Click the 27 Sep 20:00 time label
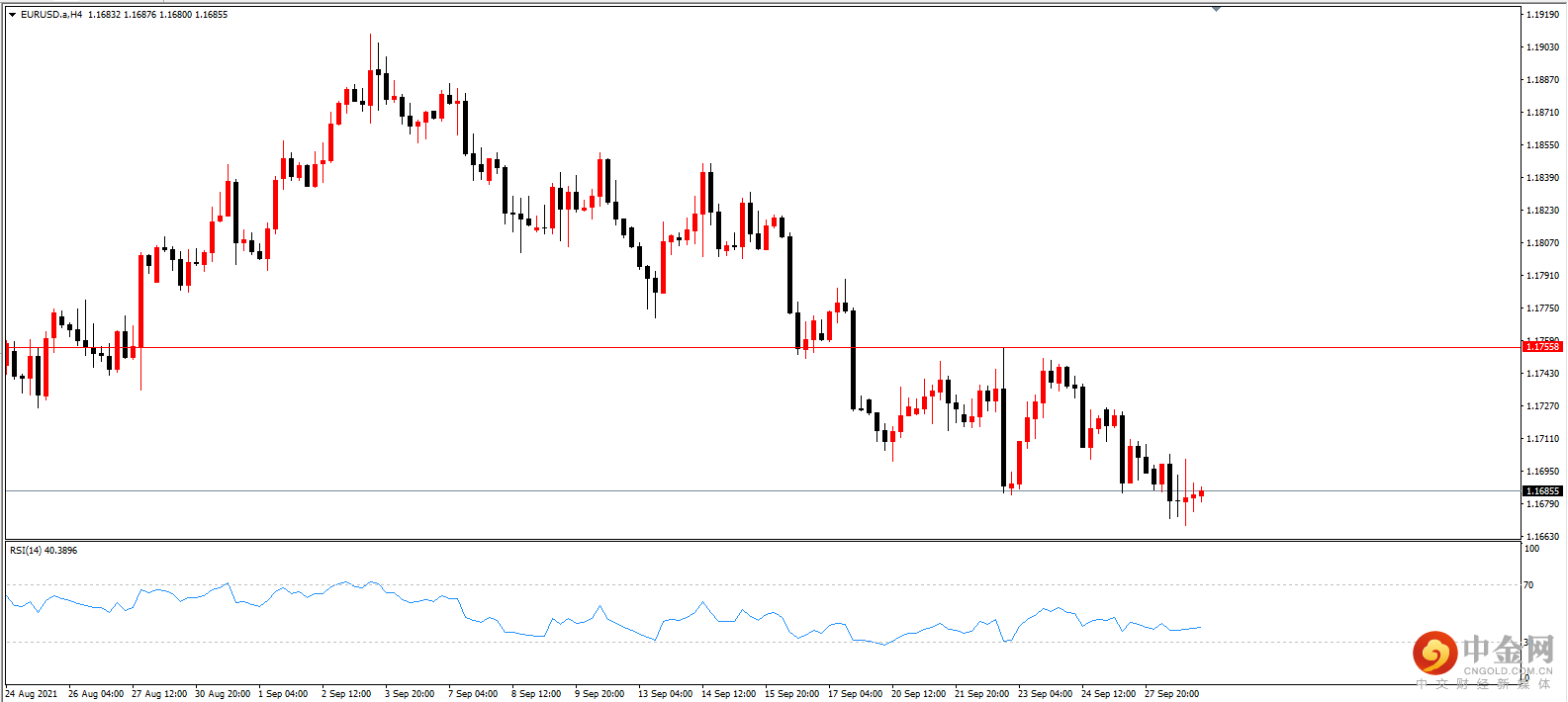 click(1172, 694)
